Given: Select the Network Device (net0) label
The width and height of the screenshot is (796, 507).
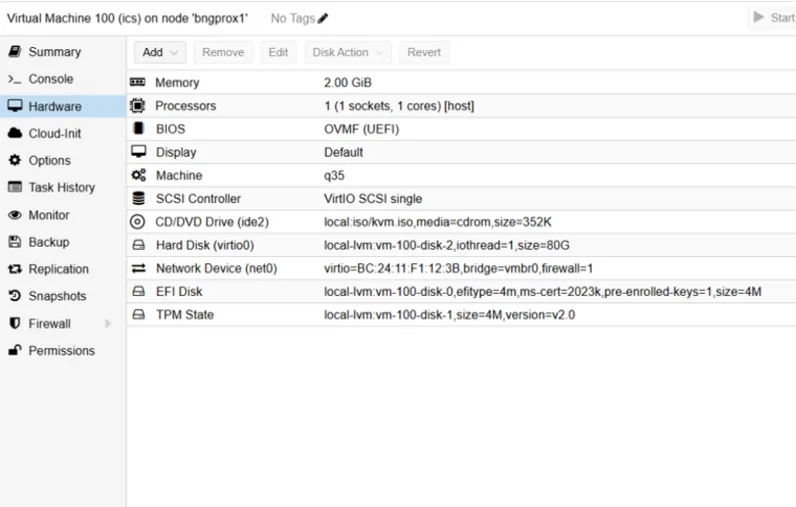Looking at the screenshot, I should pyautogui.click(x=217, y=268).
